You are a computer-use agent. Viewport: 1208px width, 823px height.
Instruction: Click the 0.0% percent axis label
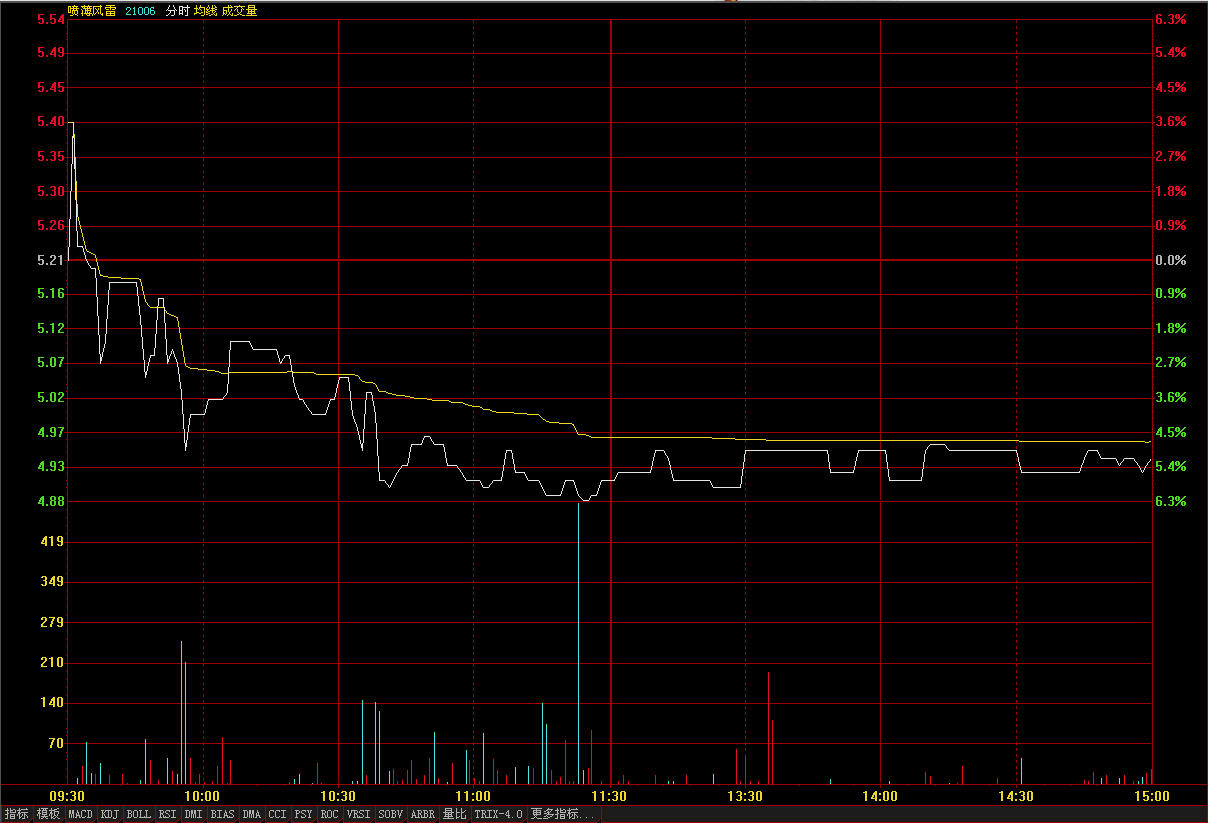(1171, 260)
